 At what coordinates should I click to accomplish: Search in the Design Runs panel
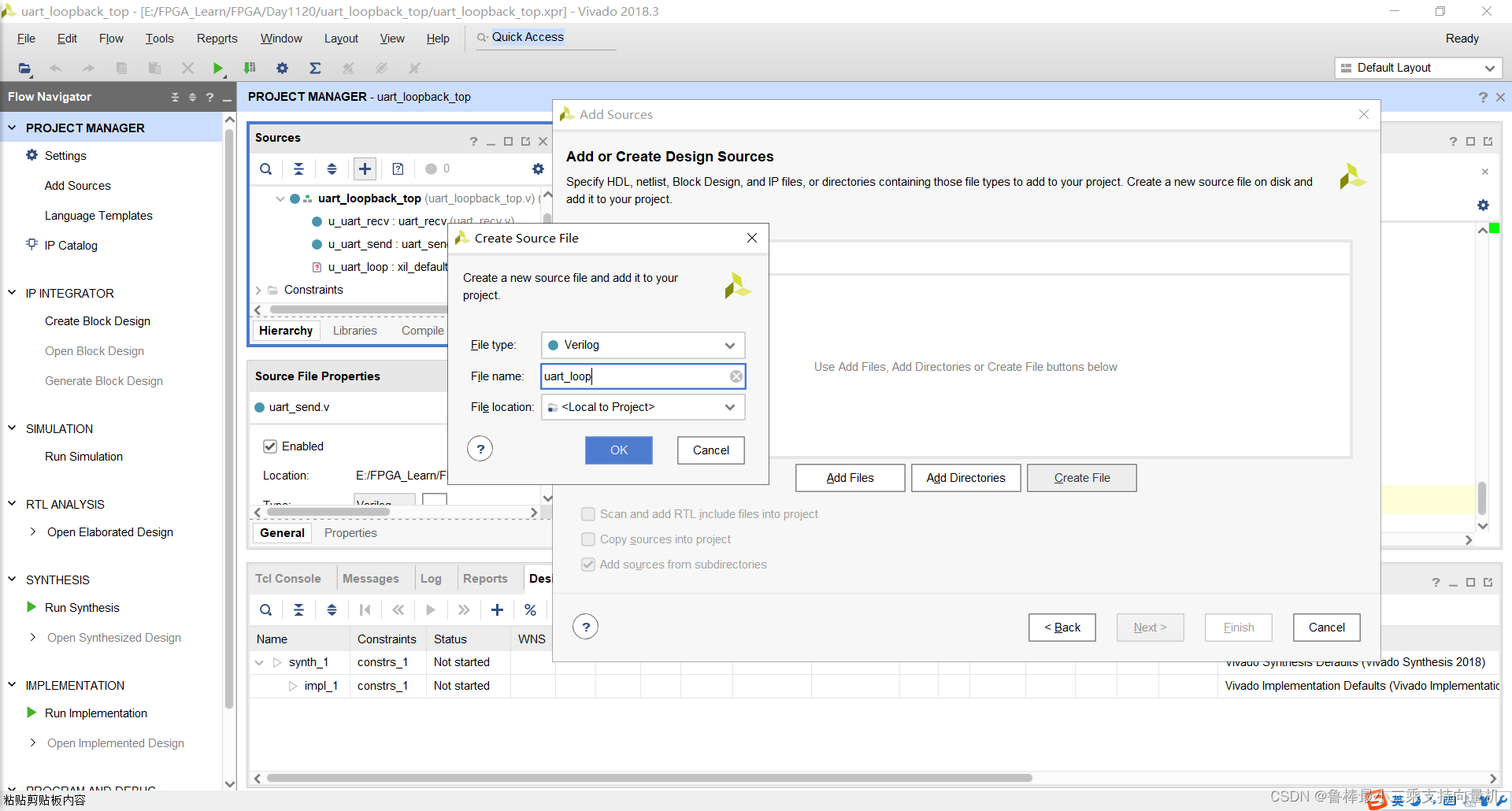(266, 609)
